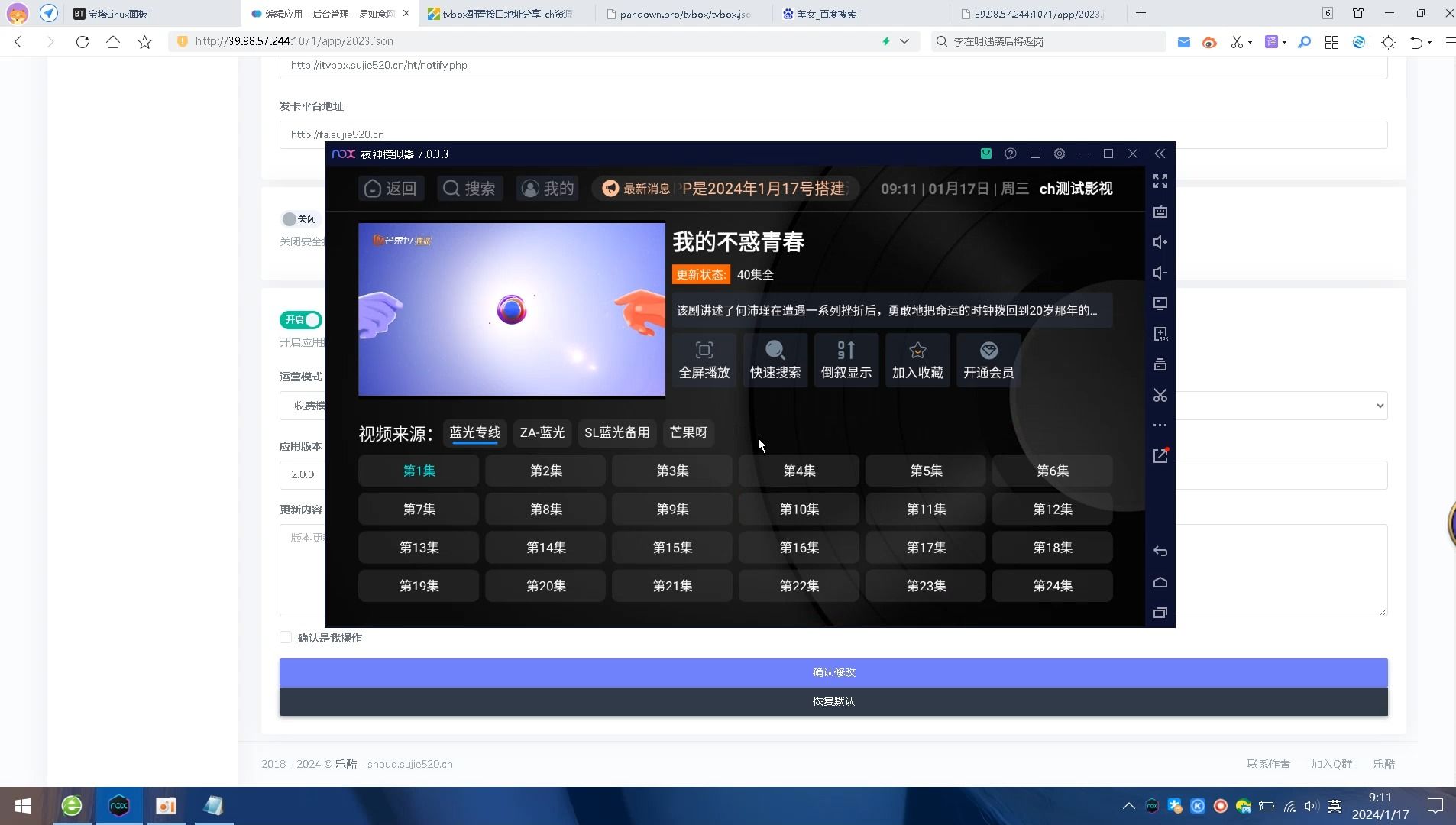
Task: Click the Nox Android home icon
Action: [x=1160, y=582]
